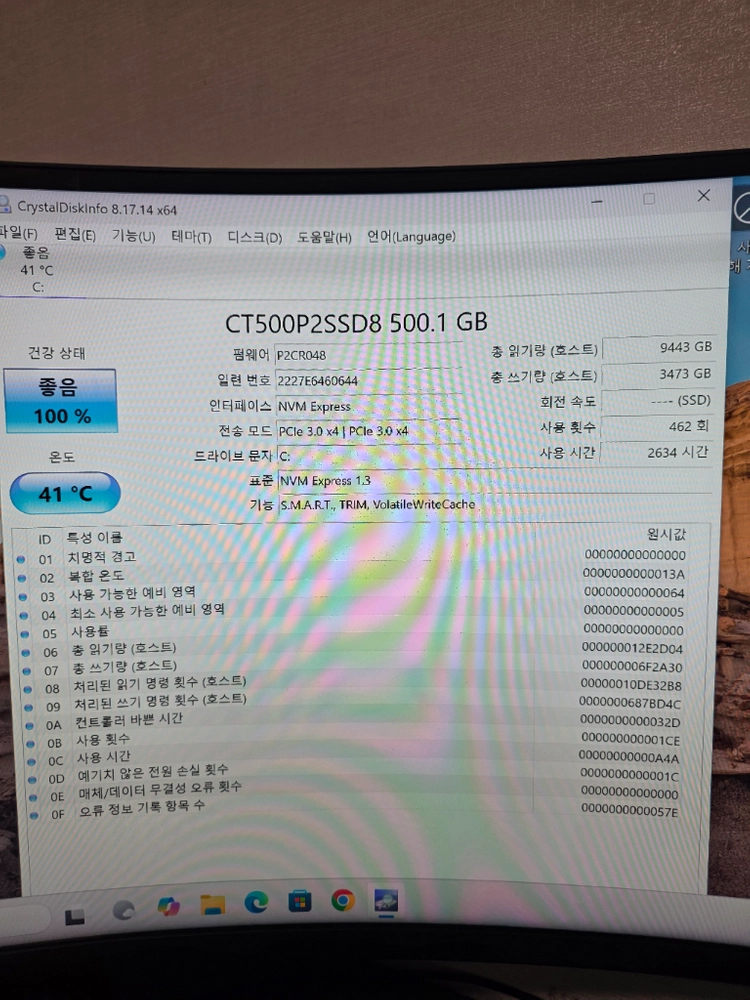
Task: Launch Google Chrome from the taskbar
Action: point(343,901)
